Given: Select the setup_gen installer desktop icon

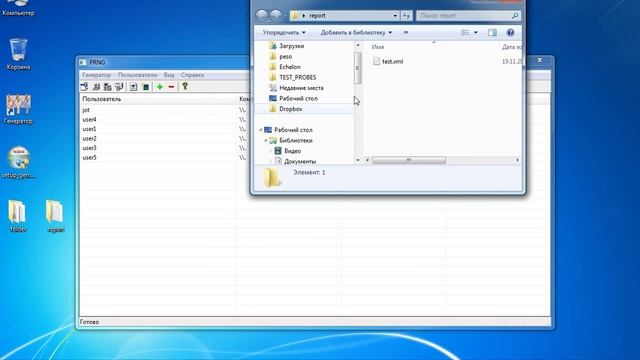Looking at the screenshot, I should [18, 162].
